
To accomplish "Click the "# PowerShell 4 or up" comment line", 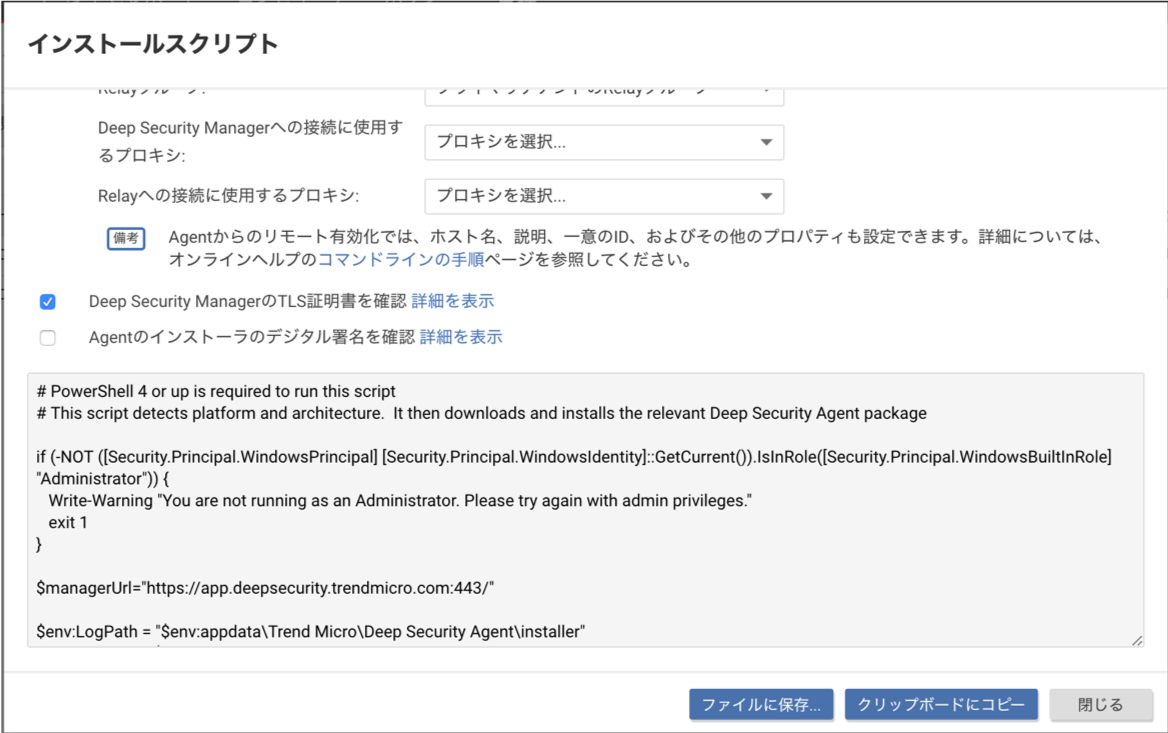I will (x=216, y=391).
